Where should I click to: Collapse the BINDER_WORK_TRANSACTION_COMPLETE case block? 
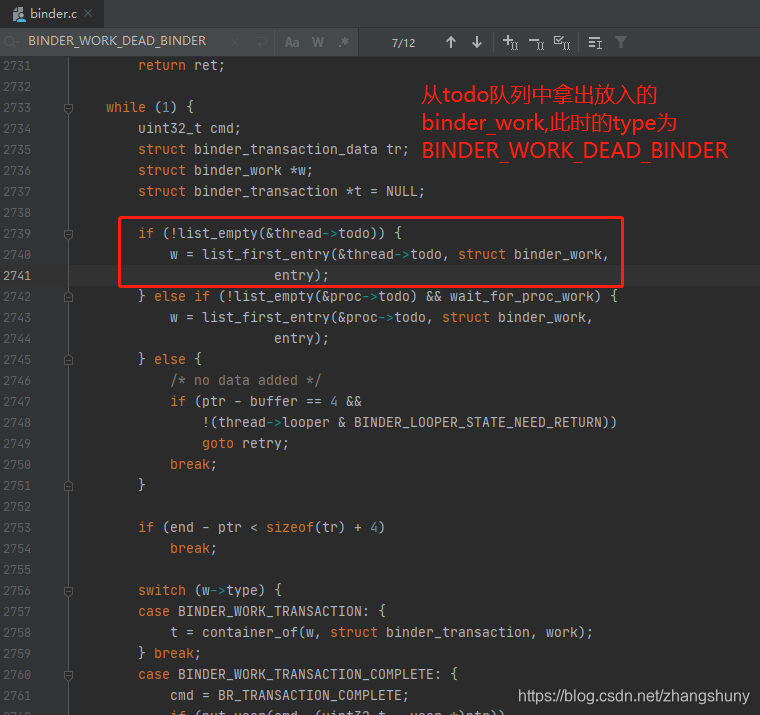pos(68,675)
